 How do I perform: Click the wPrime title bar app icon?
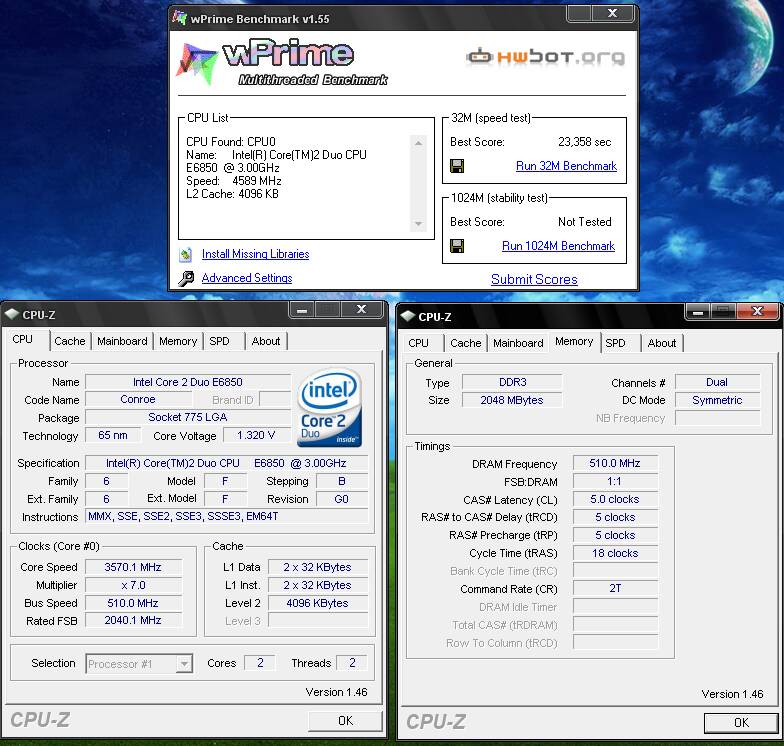179,18
